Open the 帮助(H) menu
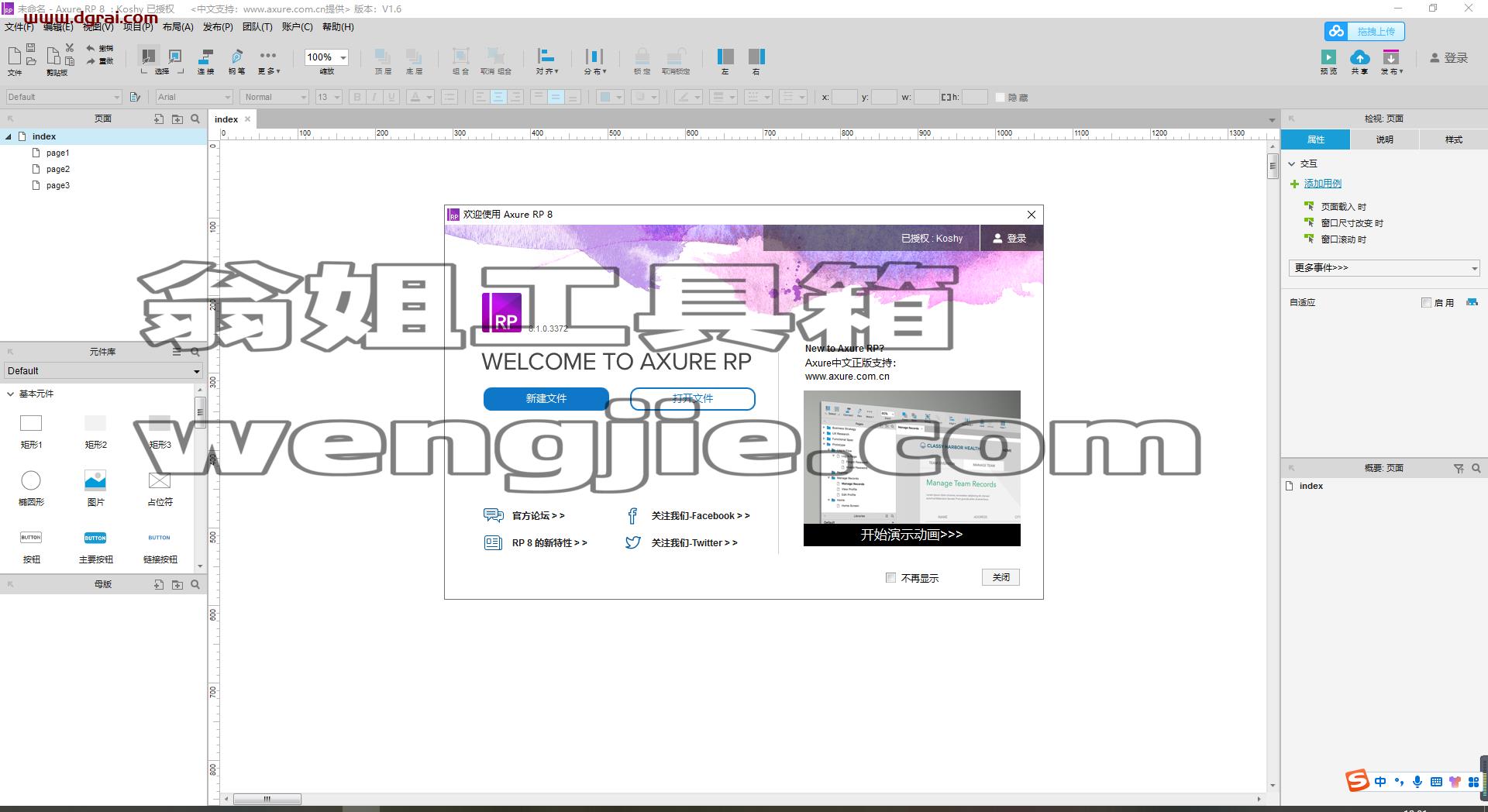The image size is (1488, 812). pyautogui.click(x=338, y=26)
